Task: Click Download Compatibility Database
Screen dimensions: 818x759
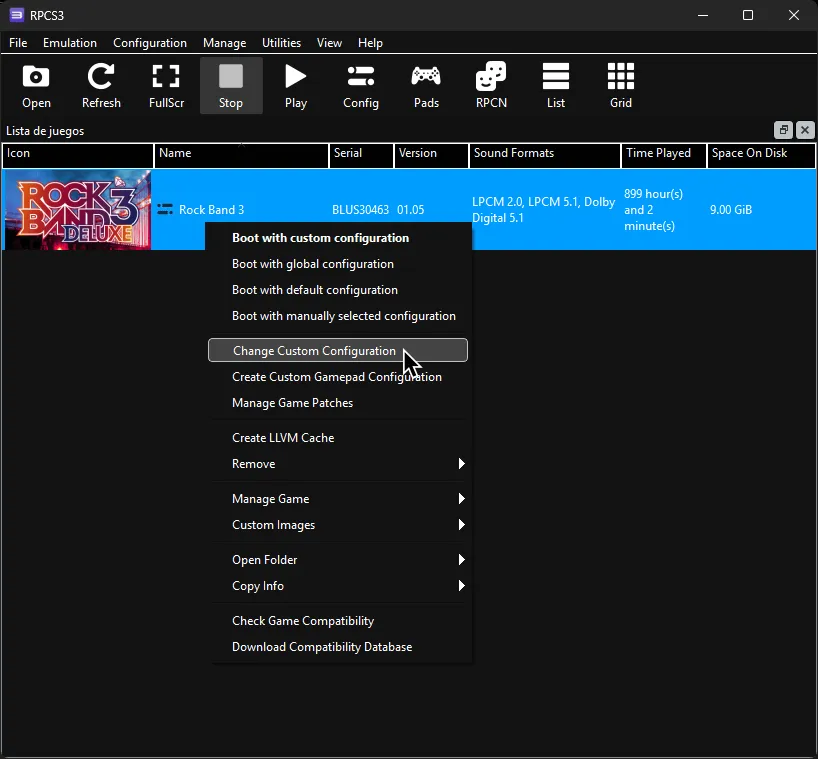Action: click(x=321, y=647)
